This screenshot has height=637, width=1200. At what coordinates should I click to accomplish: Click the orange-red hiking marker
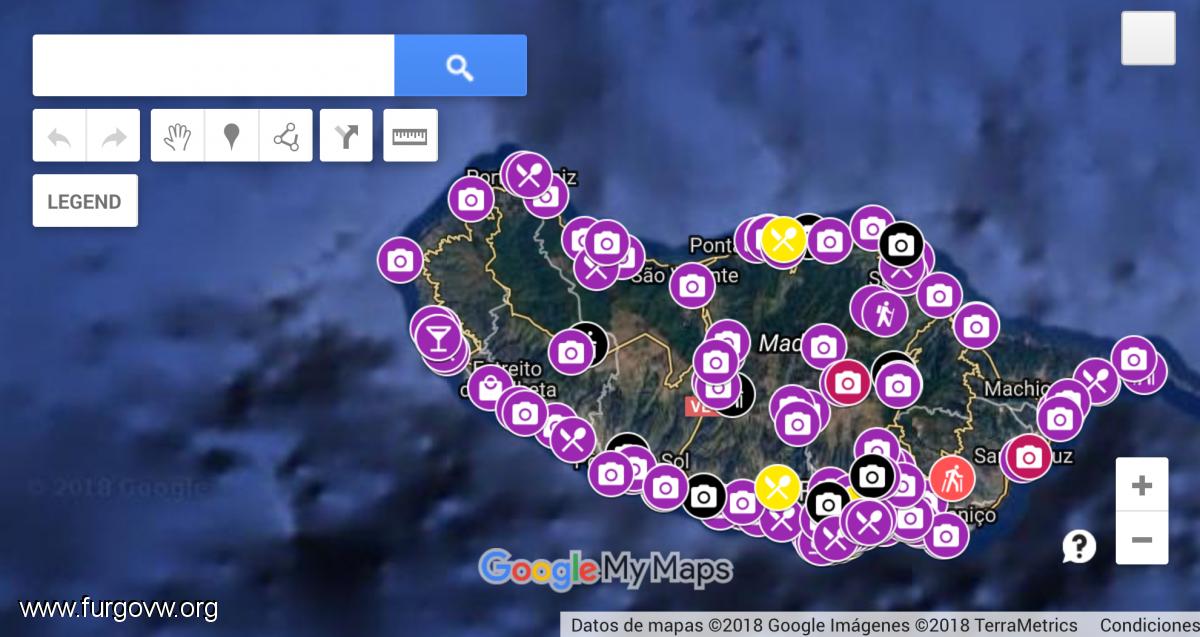tap(952, 478)
